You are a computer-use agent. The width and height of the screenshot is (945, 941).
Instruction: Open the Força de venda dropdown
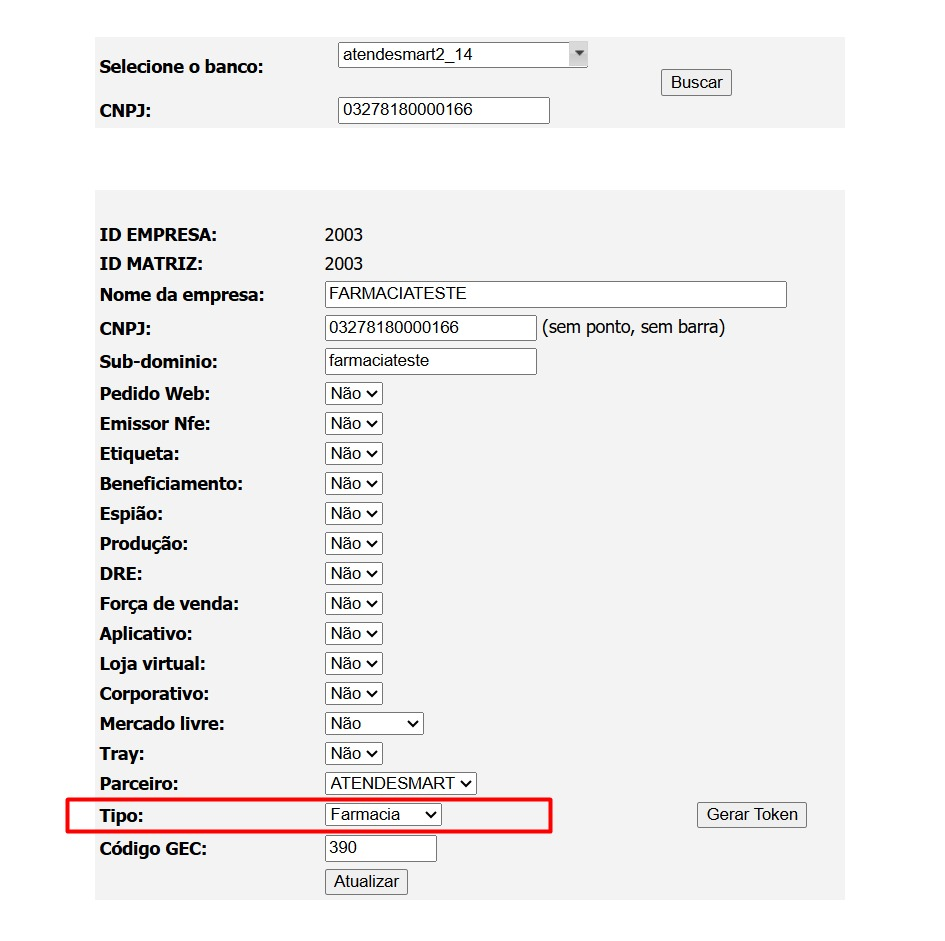click(352, 603)
